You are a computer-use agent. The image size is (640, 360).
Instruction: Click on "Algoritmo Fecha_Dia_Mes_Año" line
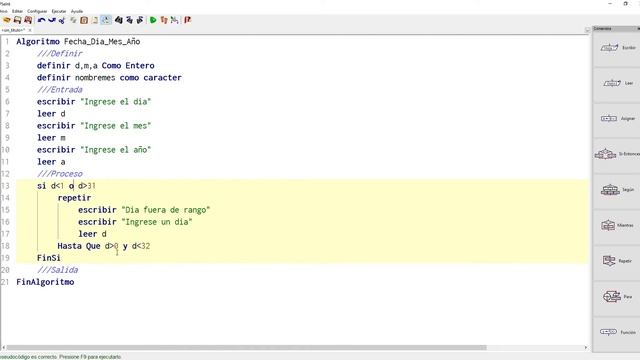[78, 42]
